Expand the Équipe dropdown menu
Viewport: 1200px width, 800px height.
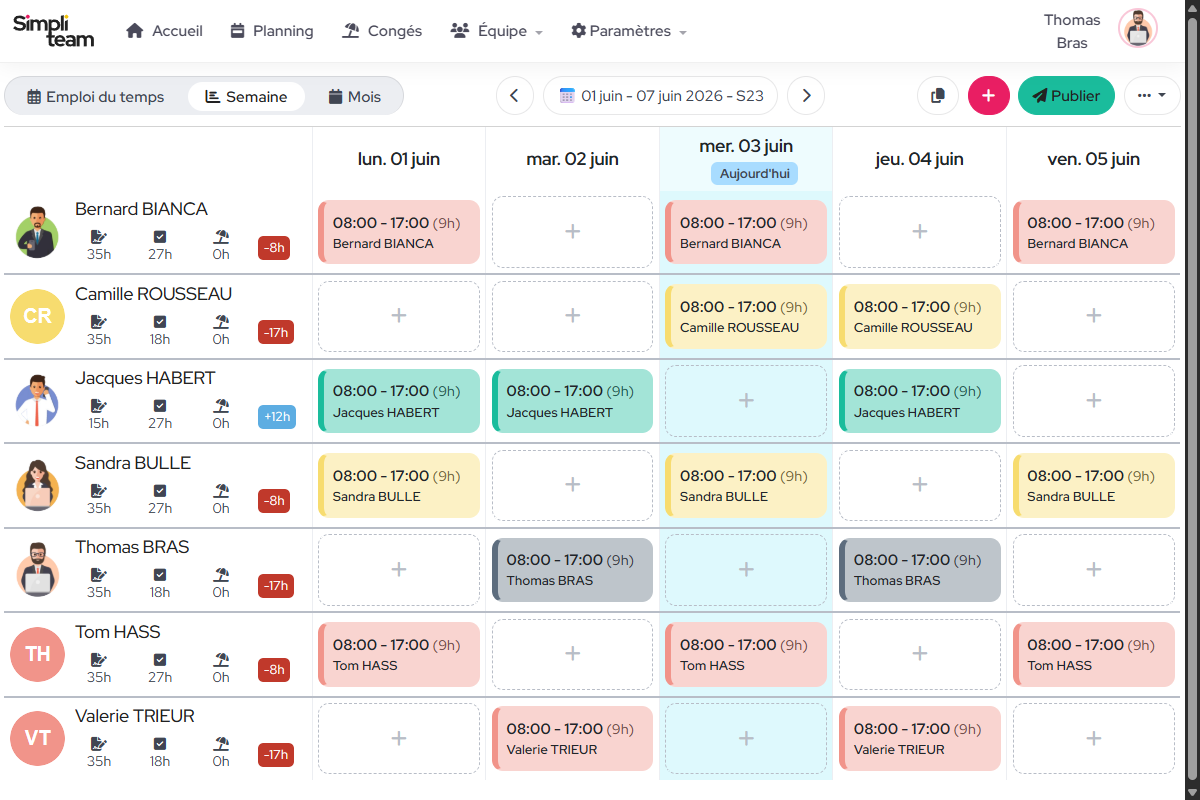tap(497, 31)
